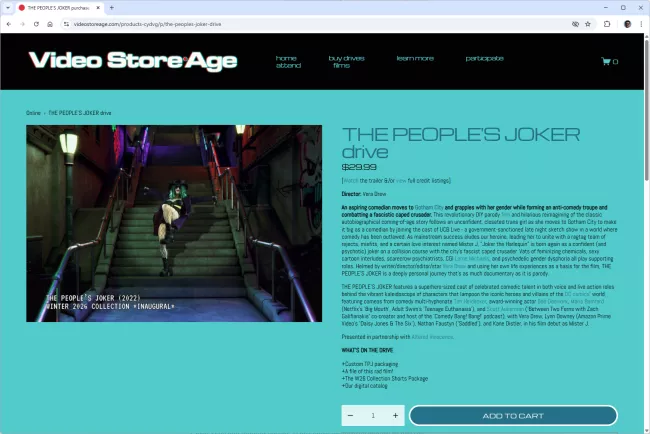650x434 pixels.
Task: Open a new browser tab
Action: pyautogui.click(x=112, y=7)
